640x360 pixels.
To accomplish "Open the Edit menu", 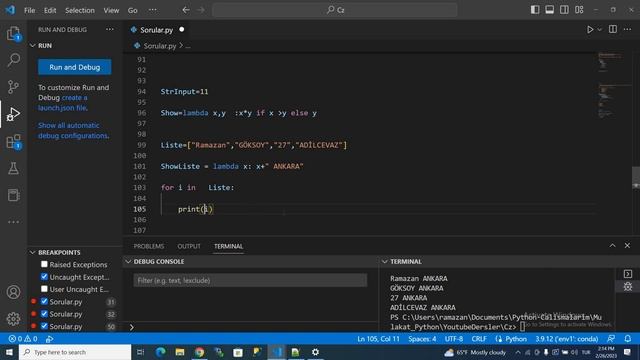I will [x=50, y=10].
